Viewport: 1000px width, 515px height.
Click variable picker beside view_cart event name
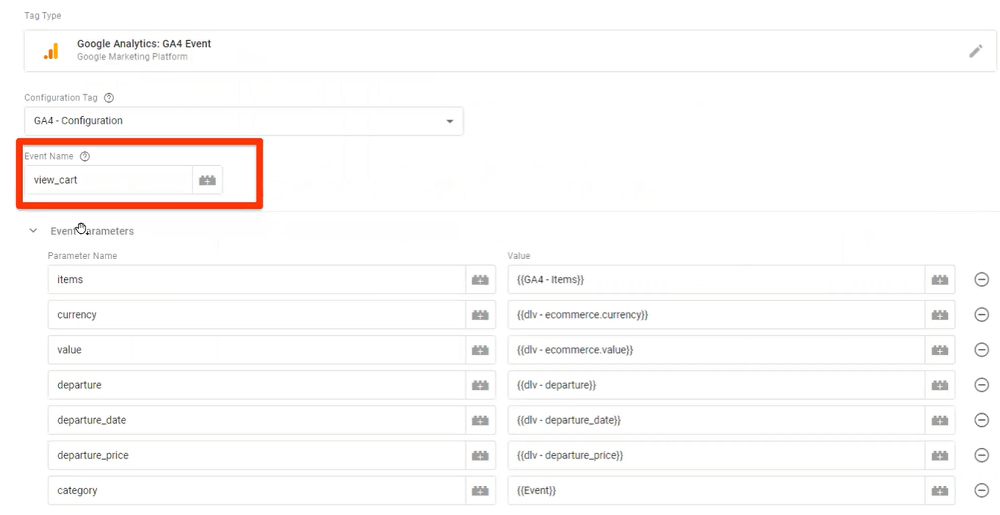click(x=207, y=180)
